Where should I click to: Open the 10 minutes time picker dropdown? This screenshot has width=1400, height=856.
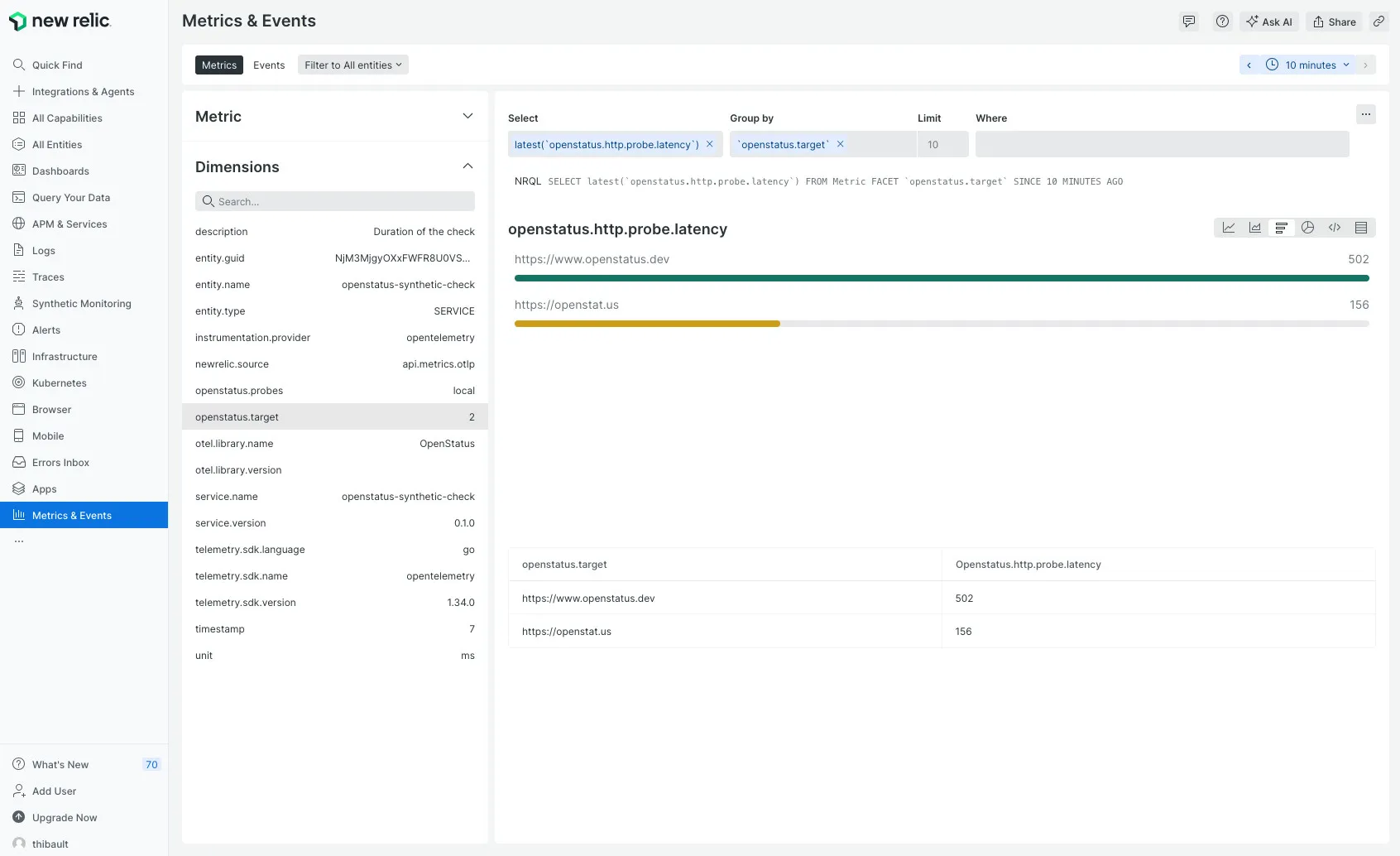(x=1309, y=65)
